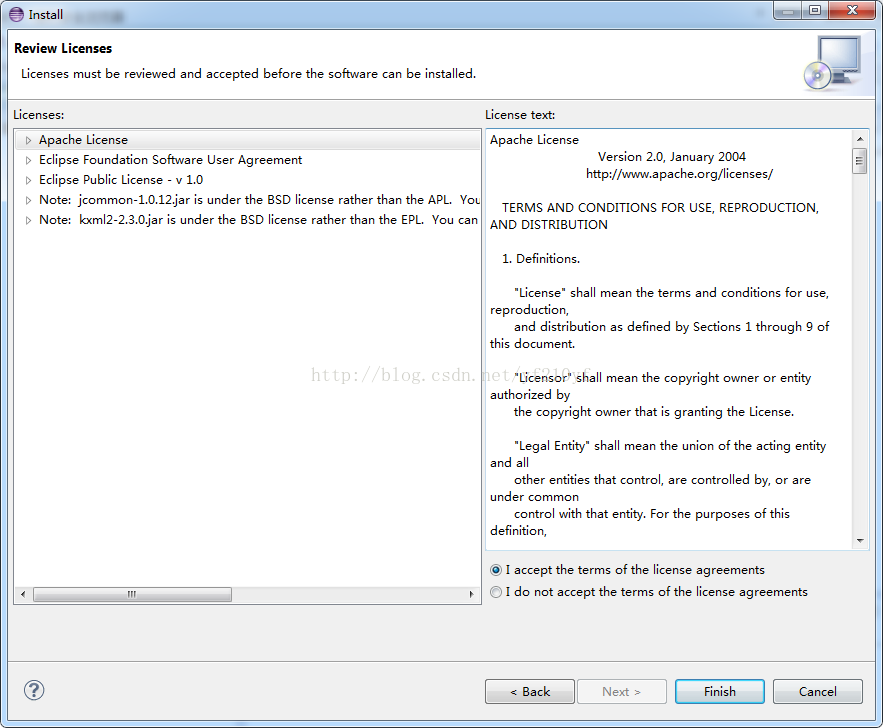Maximize the Install window

click(x=815, y=10)
